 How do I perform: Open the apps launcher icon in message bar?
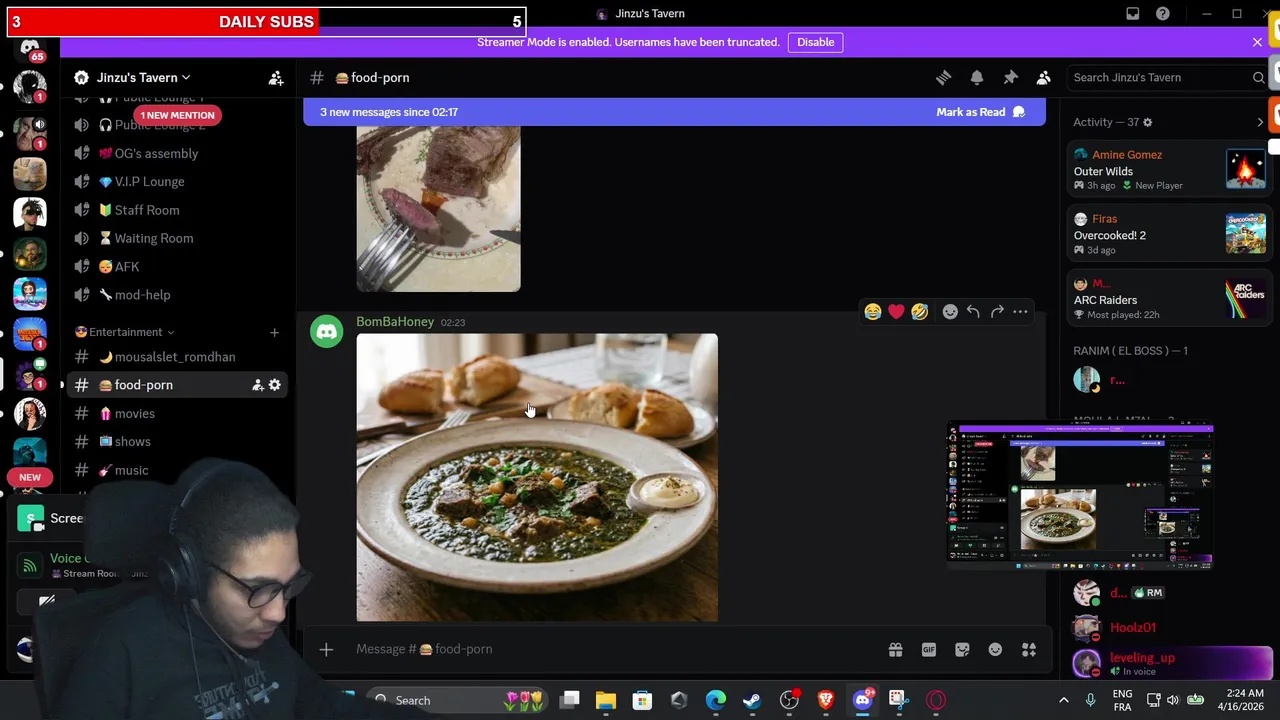pos(1029,650)
